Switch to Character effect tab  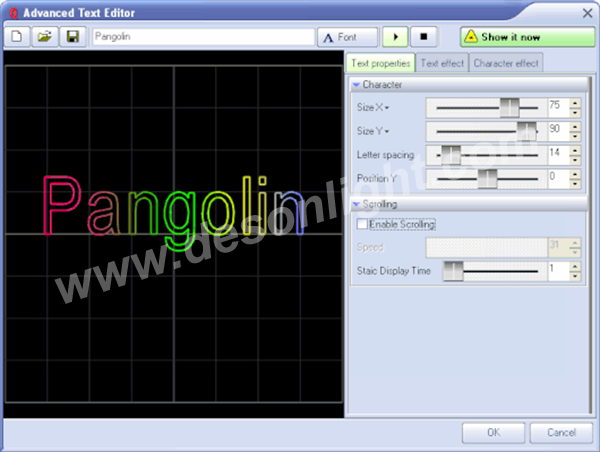tap(506, 63)
